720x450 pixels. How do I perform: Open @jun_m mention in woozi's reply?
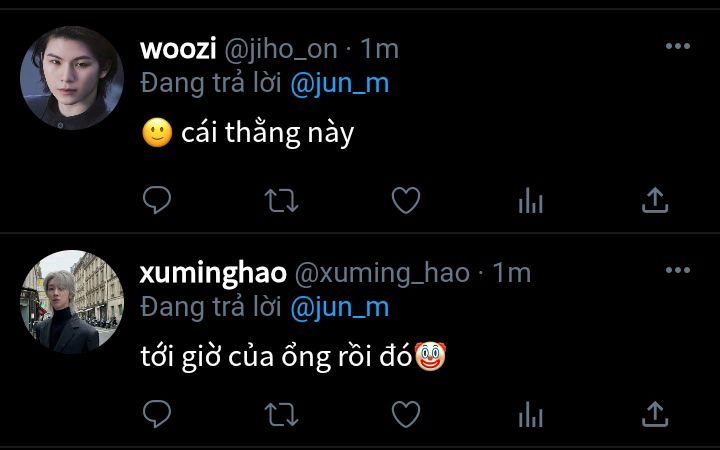pyautogui.click(x=340, y=84)
